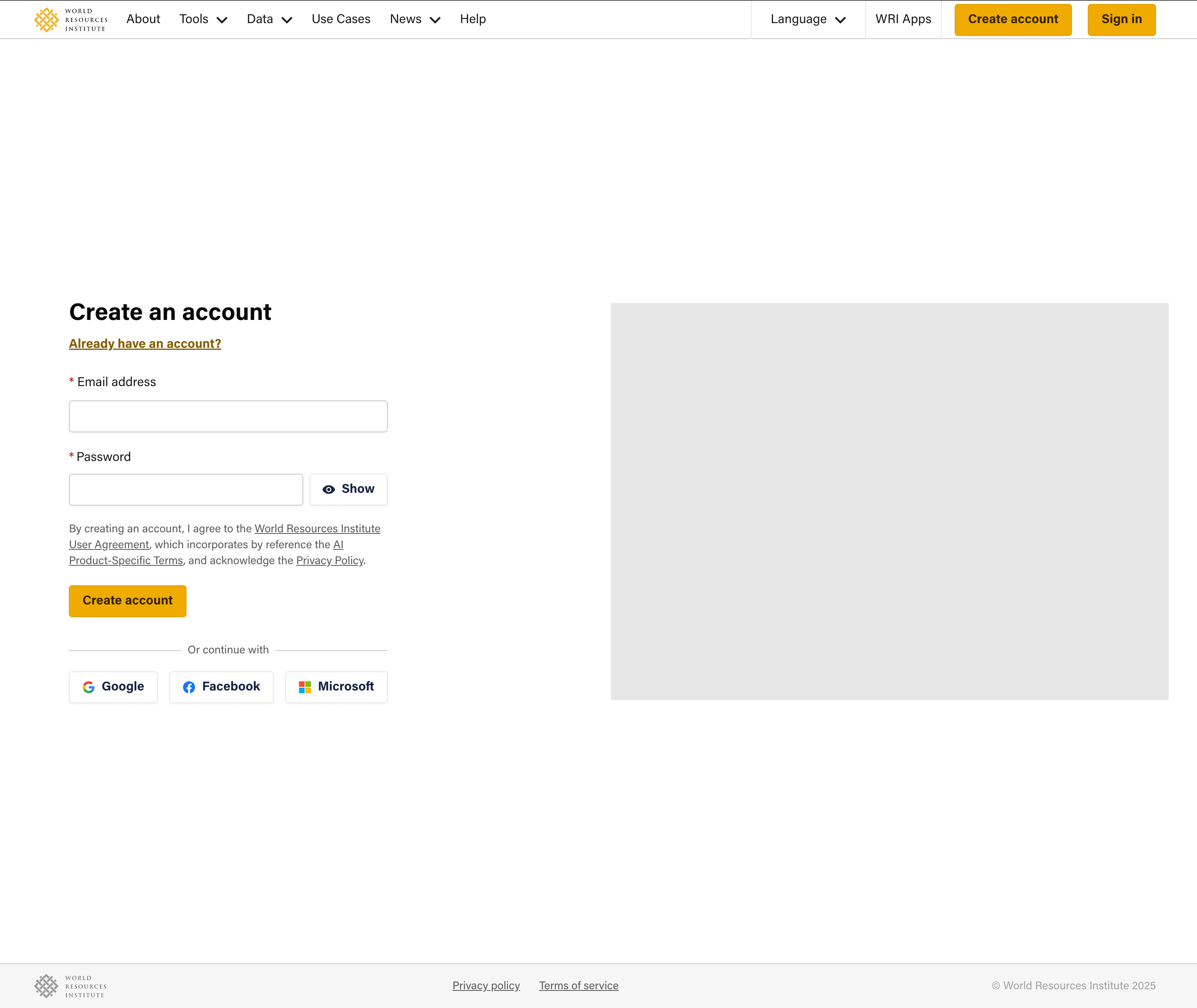Viewport: 1197px width, 1008px height.
Task: Click the Google sign-up button
Action: pos(113,687)
